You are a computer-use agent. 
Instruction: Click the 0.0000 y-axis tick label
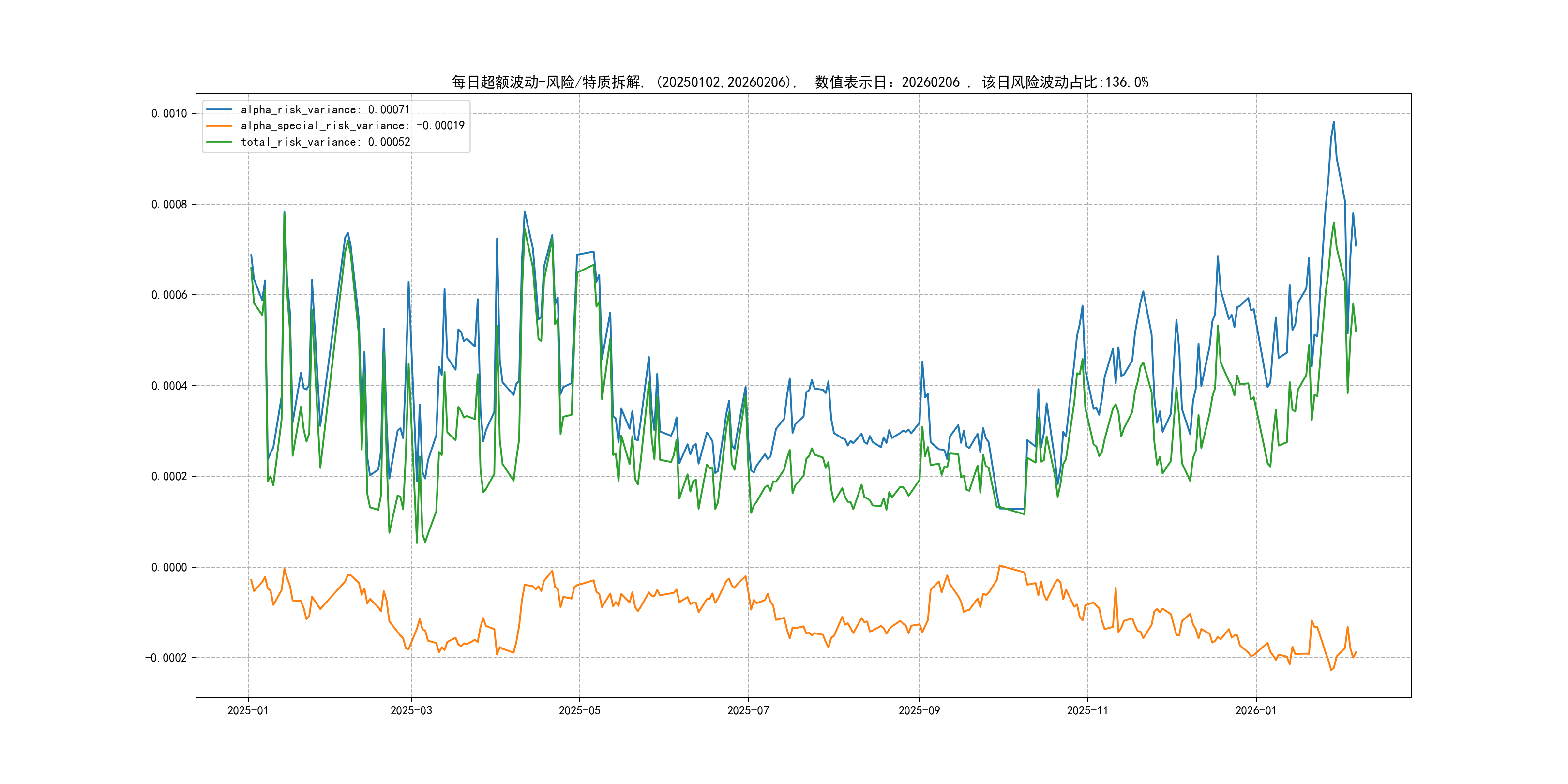pyautogui.click(x=169, y=567)
